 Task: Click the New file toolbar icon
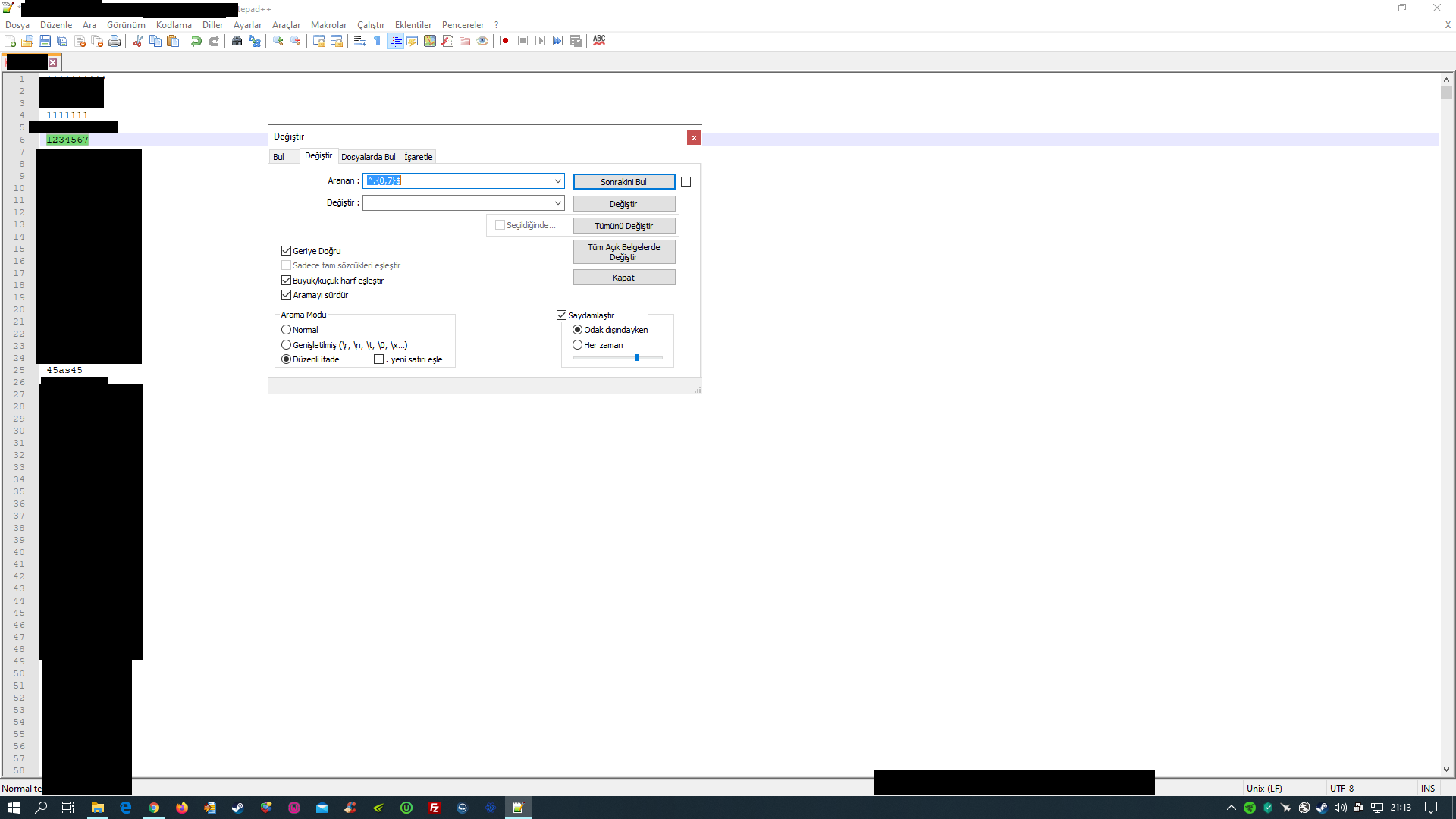point(10,41)
